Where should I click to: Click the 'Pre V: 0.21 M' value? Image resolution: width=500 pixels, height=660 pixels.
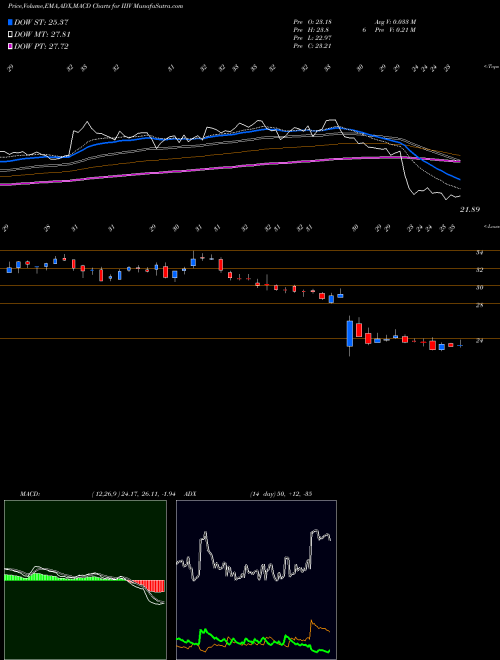[395, 30]
